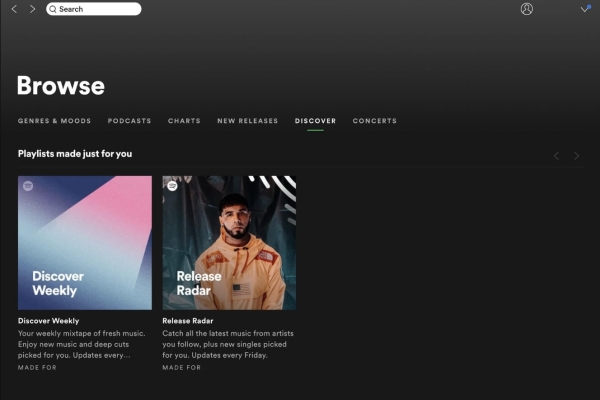600x400 pixels.
Task: Select the Discover tab
Action: pyautogui.click(x=315, y=121)
